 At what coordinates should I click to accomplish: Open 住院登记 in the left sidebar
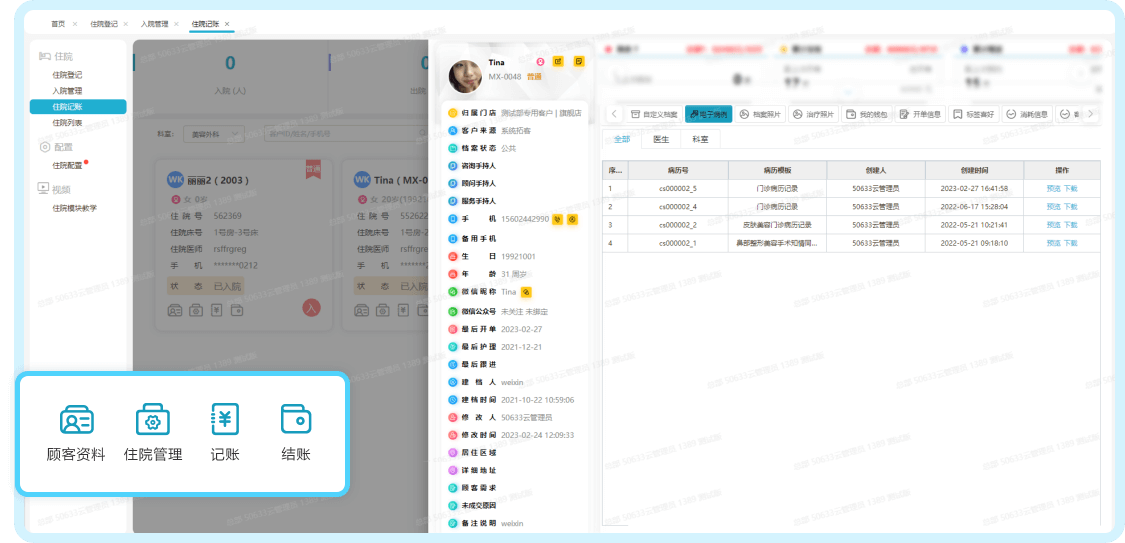pyautogui.click(x=67, y=75)
